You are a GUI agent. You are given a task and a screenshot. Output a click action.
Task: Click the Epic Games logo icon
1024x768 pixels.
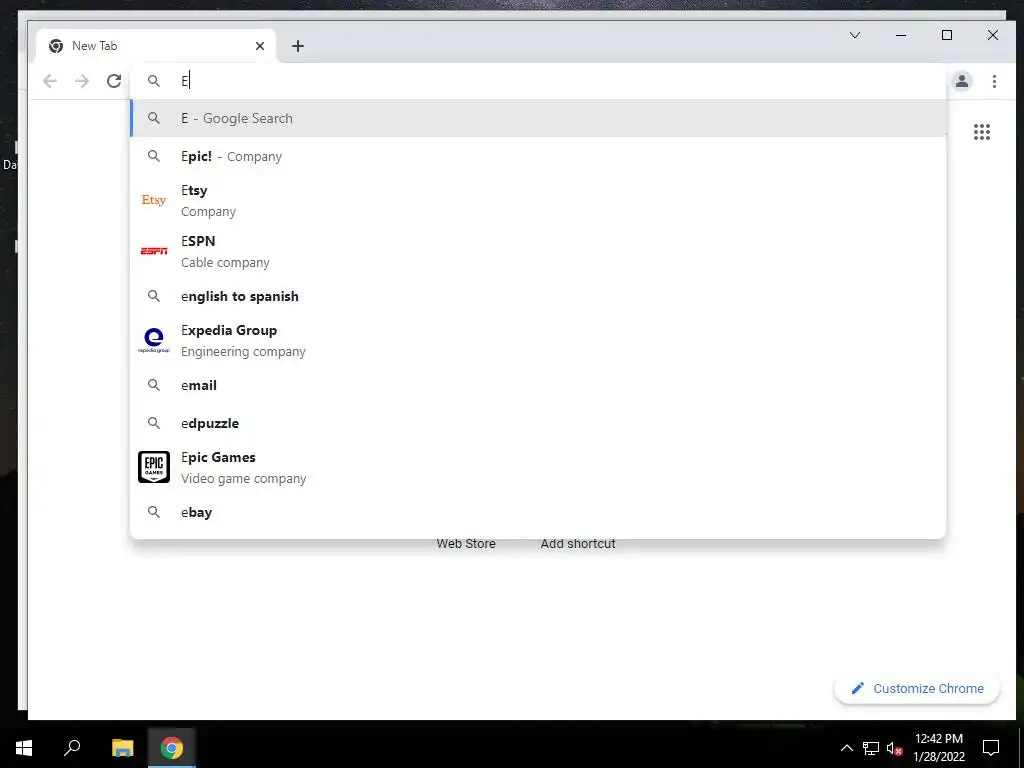[153, 467]
